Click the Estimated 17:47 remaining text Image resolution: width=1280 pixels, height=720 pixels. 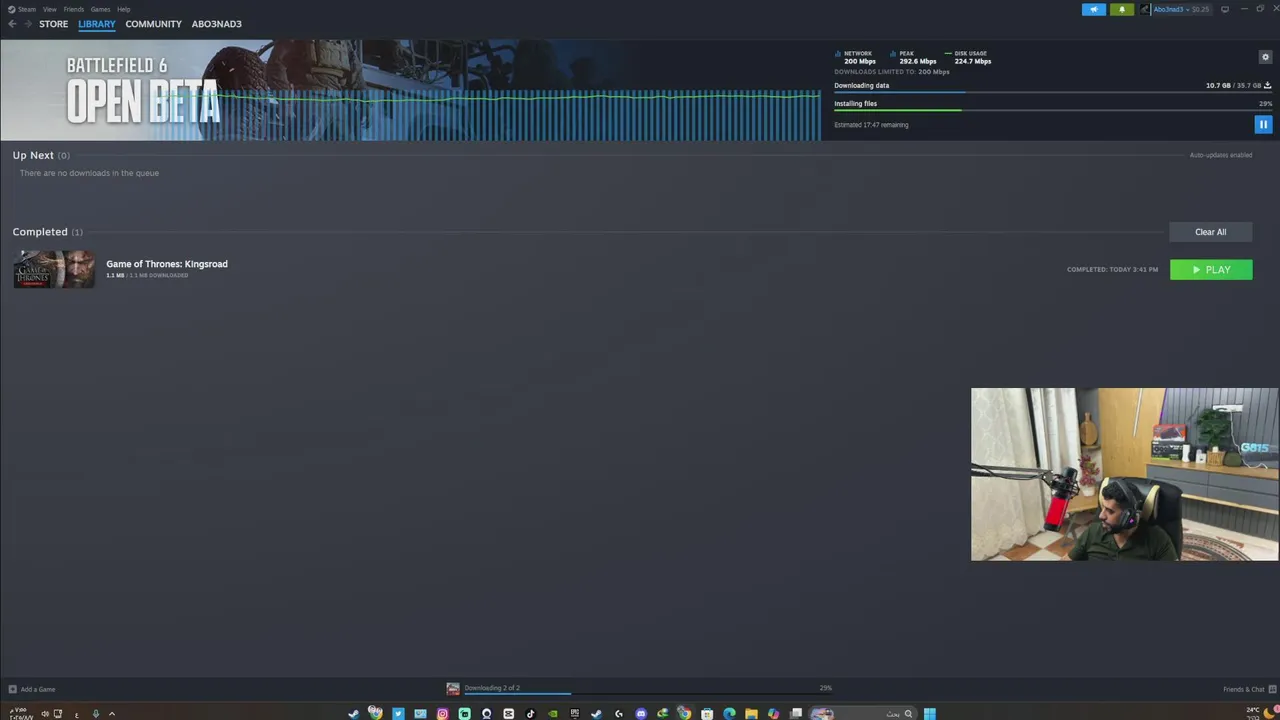coord(871,125)
